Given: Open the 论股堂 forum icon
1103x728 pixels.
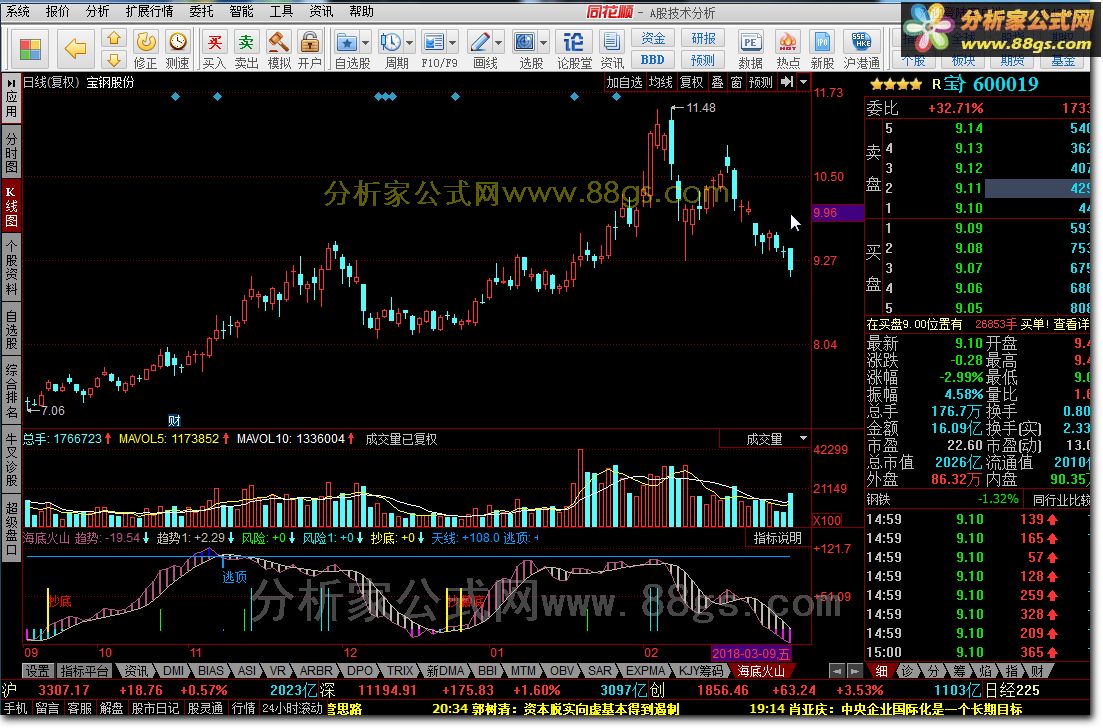Looking at the screenshot, I should coord(574,49).
